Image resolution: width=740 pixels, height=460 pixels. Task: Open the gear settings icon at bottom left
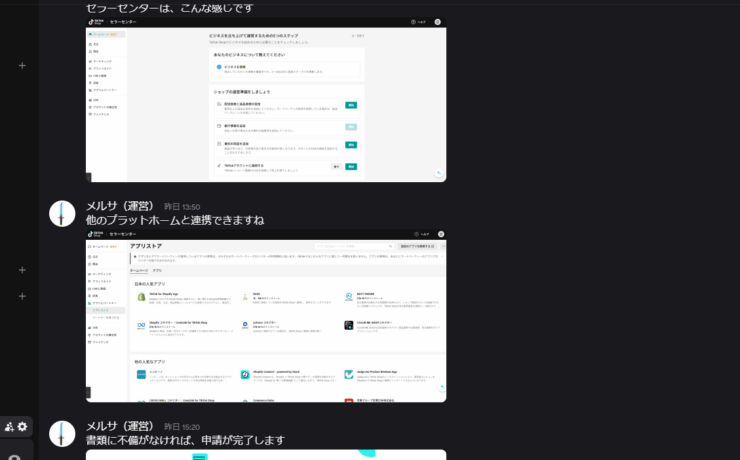pyautogui.click(x=23, y=427)
